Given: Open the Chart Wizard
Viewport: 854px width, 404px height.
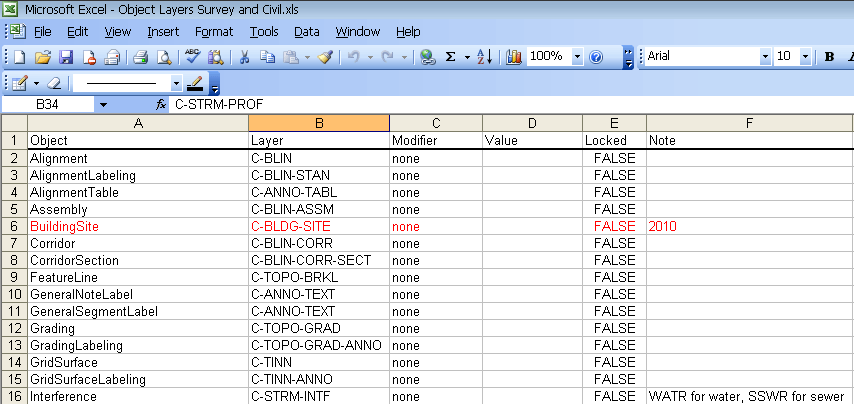Looking at the screenshot, I should [x=515, y=57].
